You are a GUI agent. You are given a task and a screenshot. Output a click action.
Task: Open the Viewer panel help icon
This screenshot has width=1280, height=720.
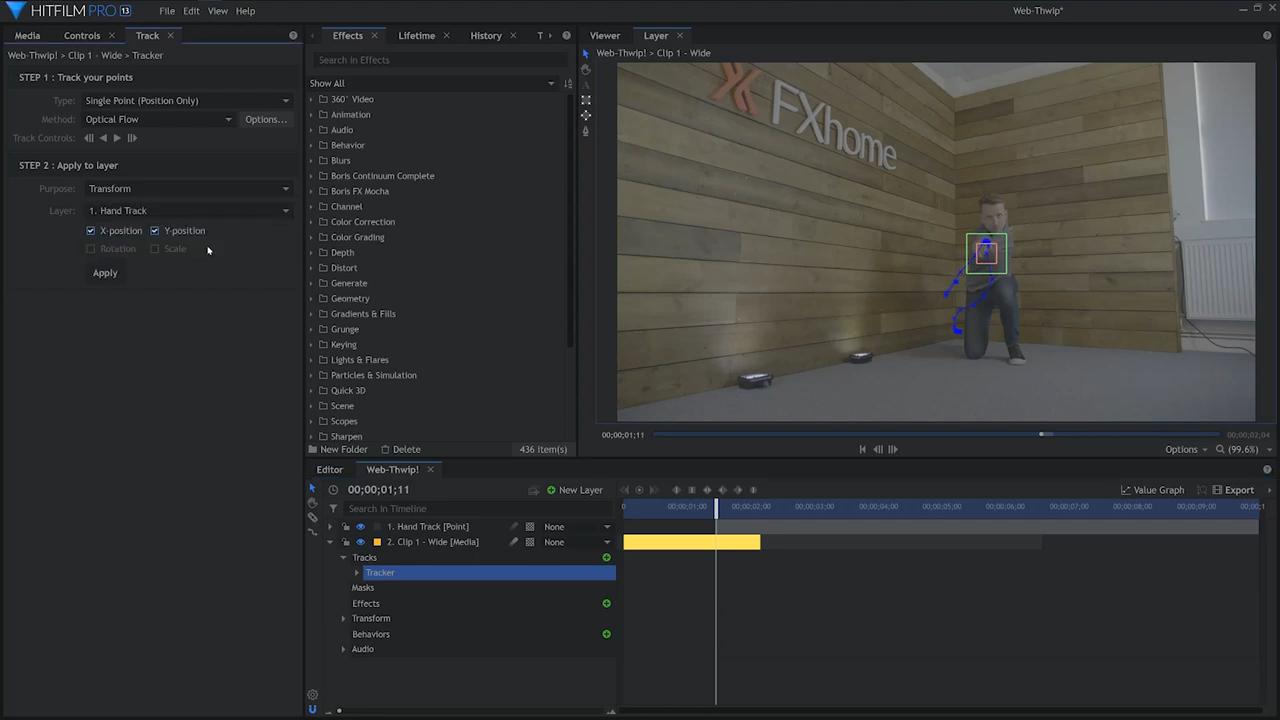click(1267, 35)
